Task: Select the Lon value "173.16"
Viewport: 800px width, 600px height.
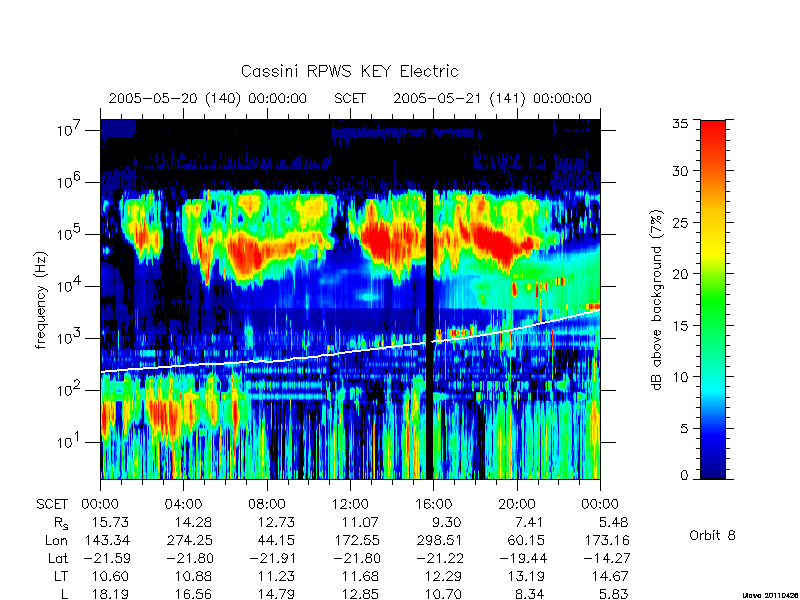Action: pyautogui.click(x=607, y=540)
